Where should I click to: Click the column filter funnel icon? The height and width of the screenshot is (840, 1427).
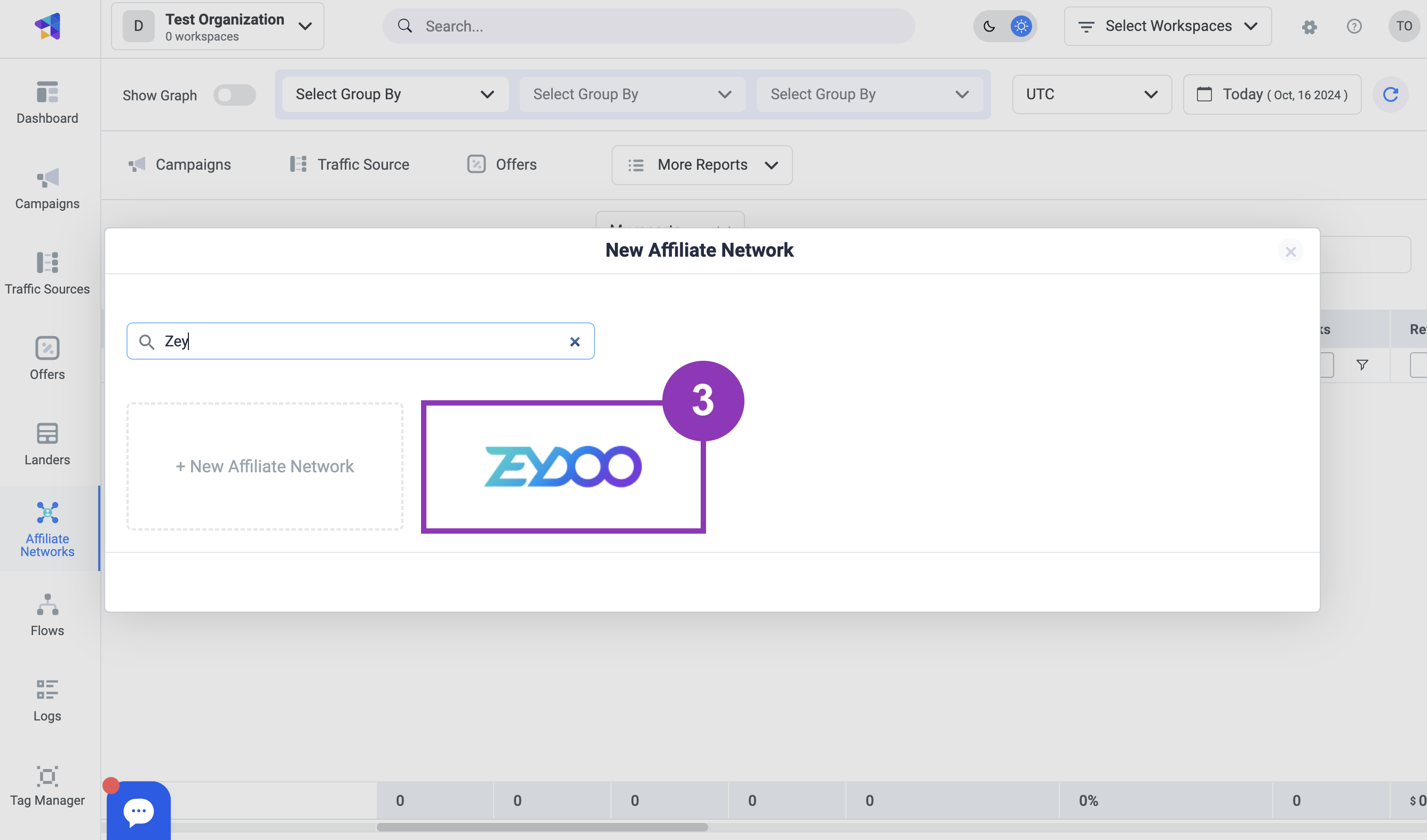[x=1362, y=366]
